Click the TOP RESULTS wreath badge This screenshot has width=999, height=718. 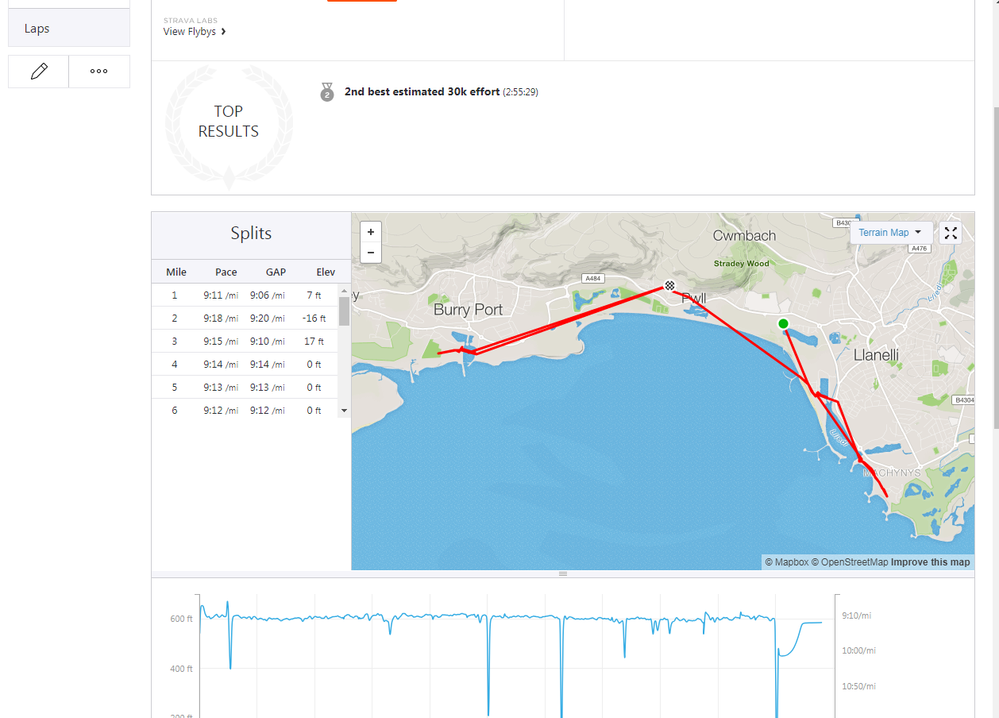click(228, 126)
